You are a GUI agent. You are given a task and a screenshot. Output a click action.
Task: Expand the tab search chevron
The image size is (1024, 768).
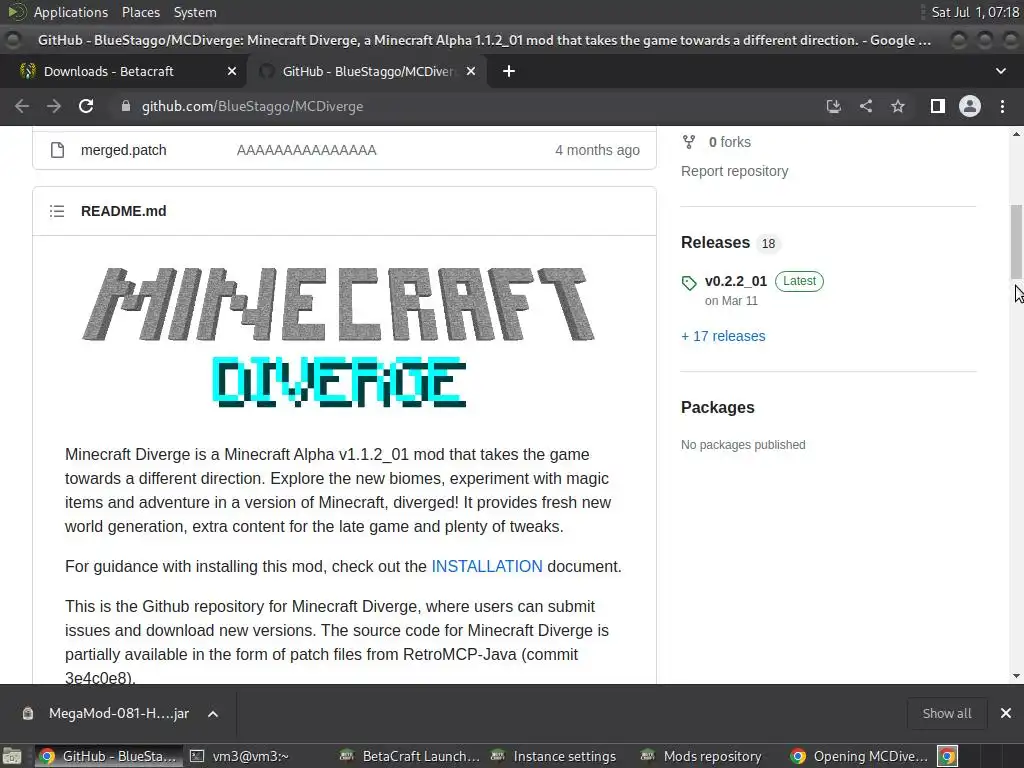click(x=1000, y=71)
